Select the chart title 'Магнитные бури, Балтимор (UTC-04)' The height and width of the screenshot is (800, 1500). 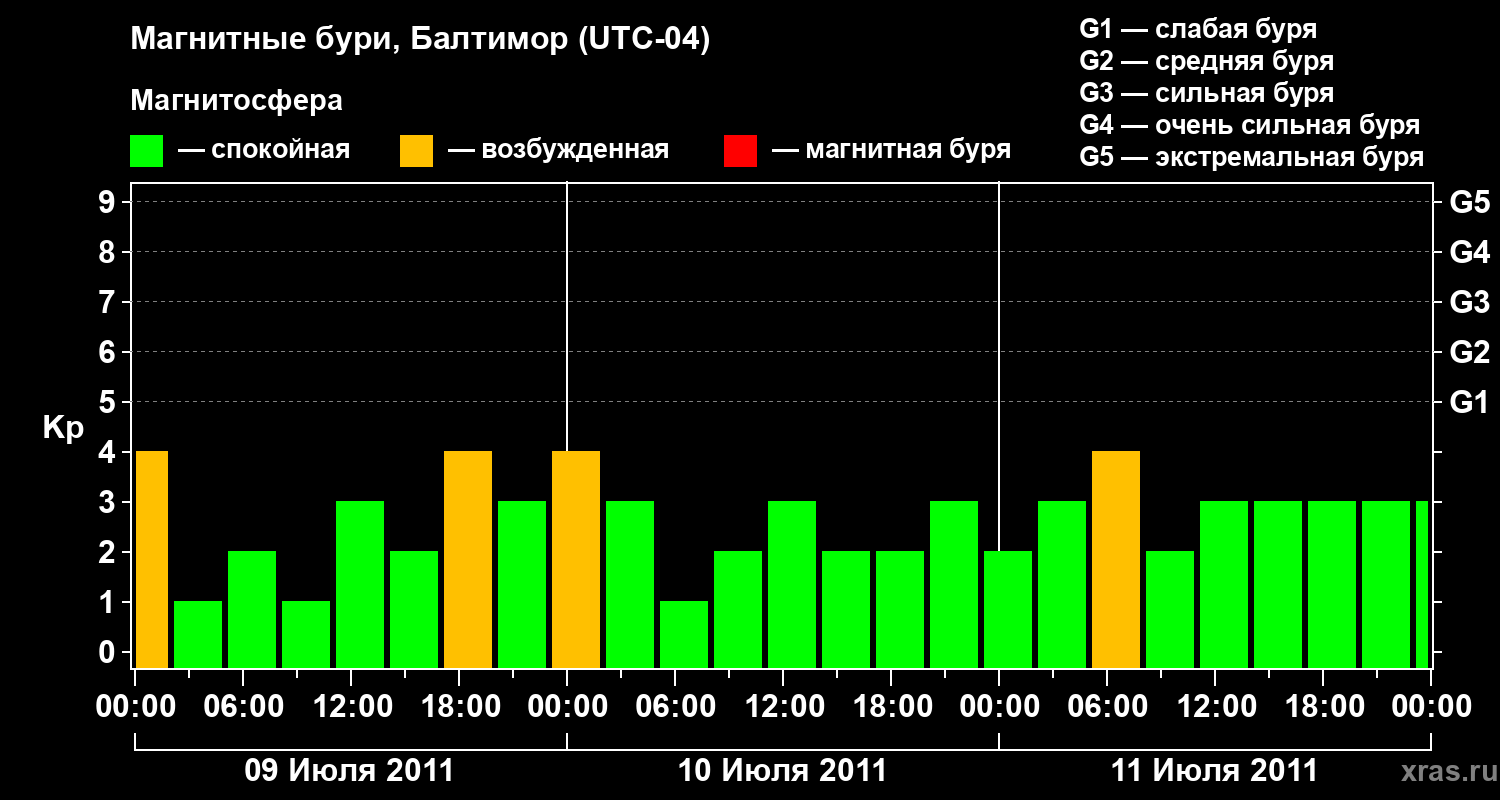coord(420,41)
